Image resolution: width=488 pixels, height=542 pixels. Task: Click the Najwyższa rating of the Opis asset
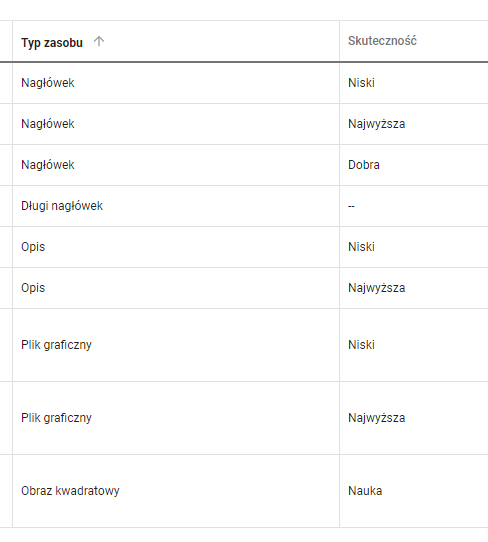click(x=376, y=288)
